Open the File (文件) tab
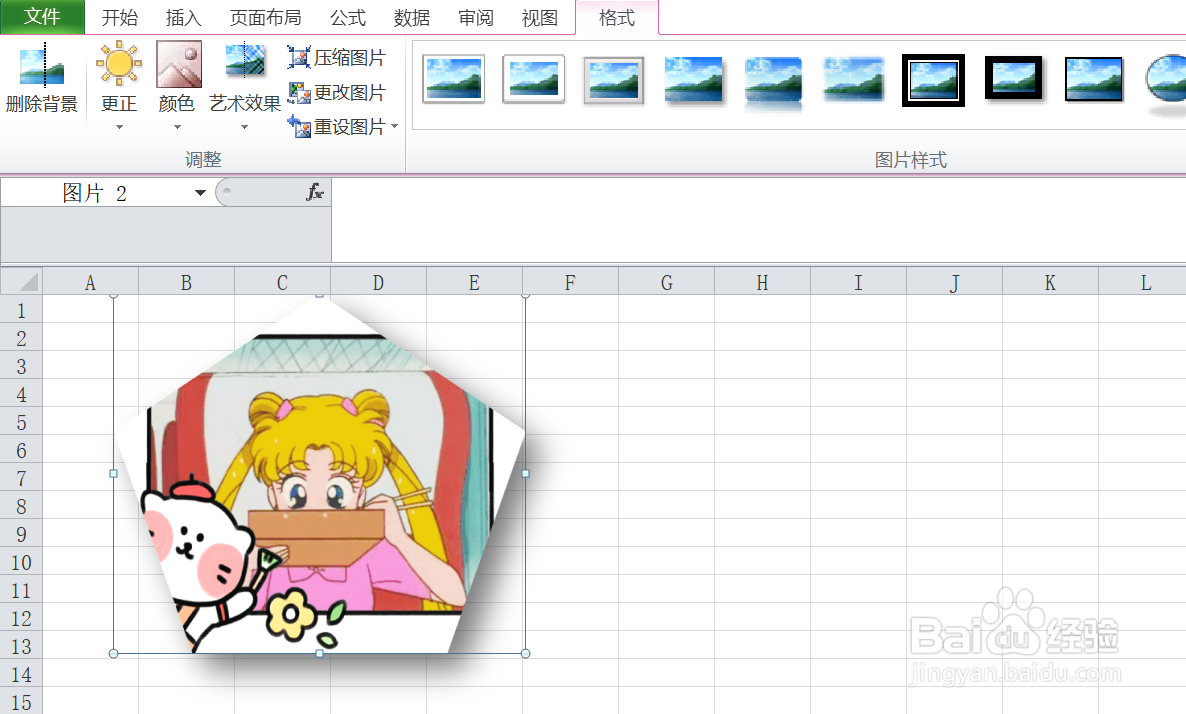The height and width of the screenshot is (714, 1186). pos(42,17)
